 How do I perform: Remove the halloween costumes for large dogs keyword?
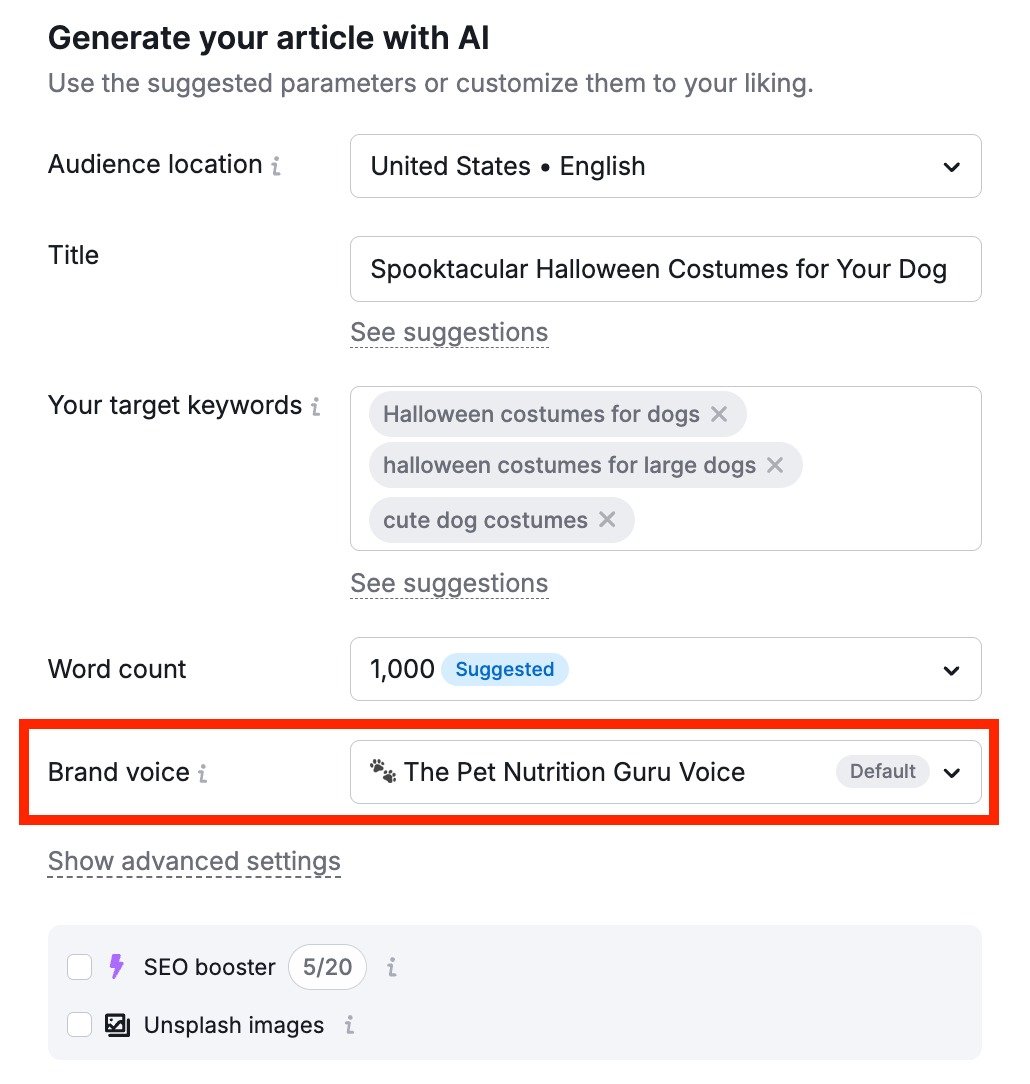[x=775, y=465]
